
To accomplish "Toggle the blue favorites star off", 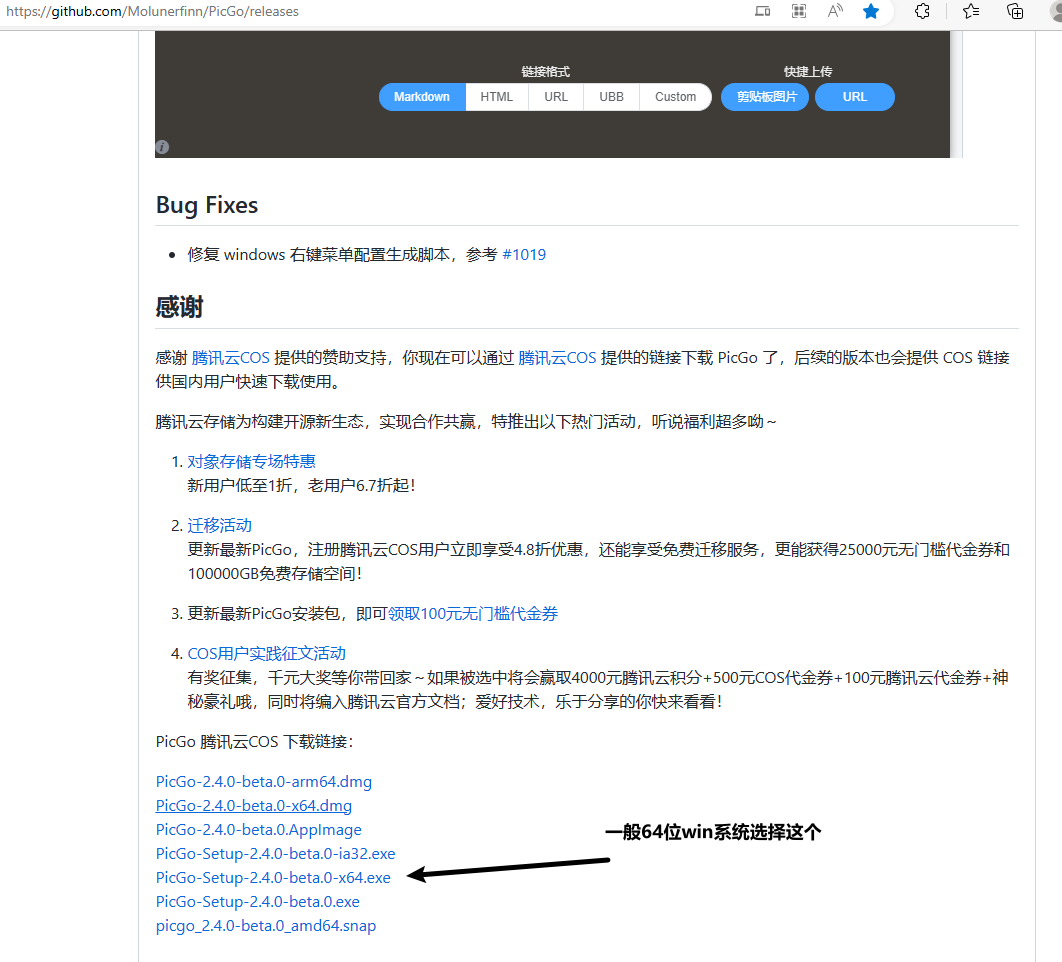I will 871,11.
